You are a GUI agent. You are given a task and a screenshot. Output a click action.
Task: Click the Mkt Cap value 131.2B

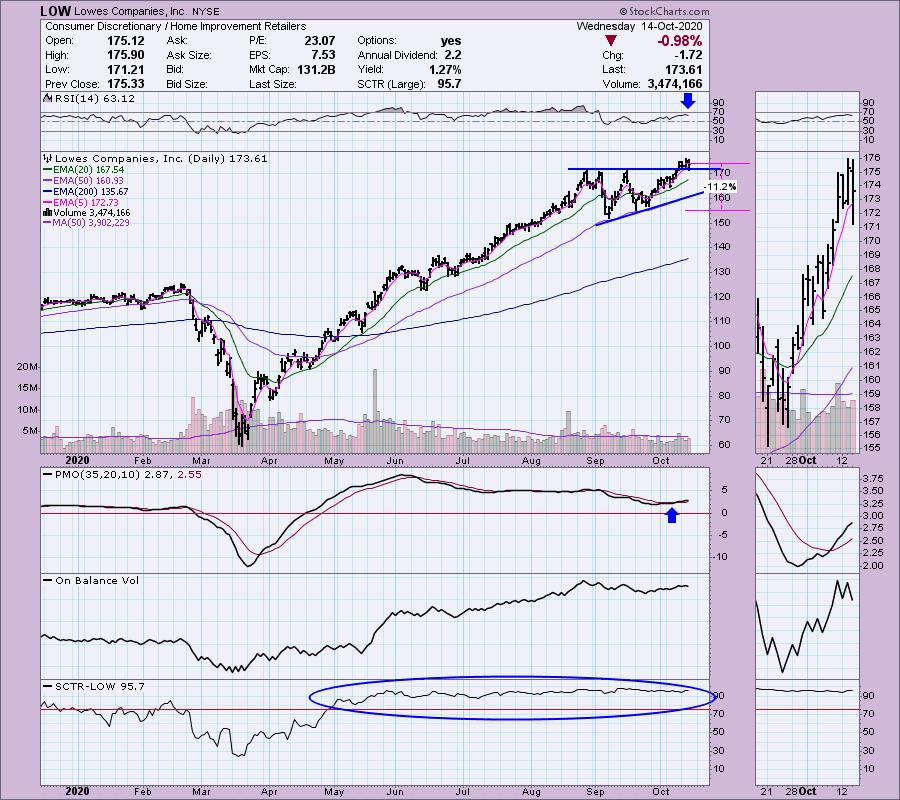pos(316,69)
